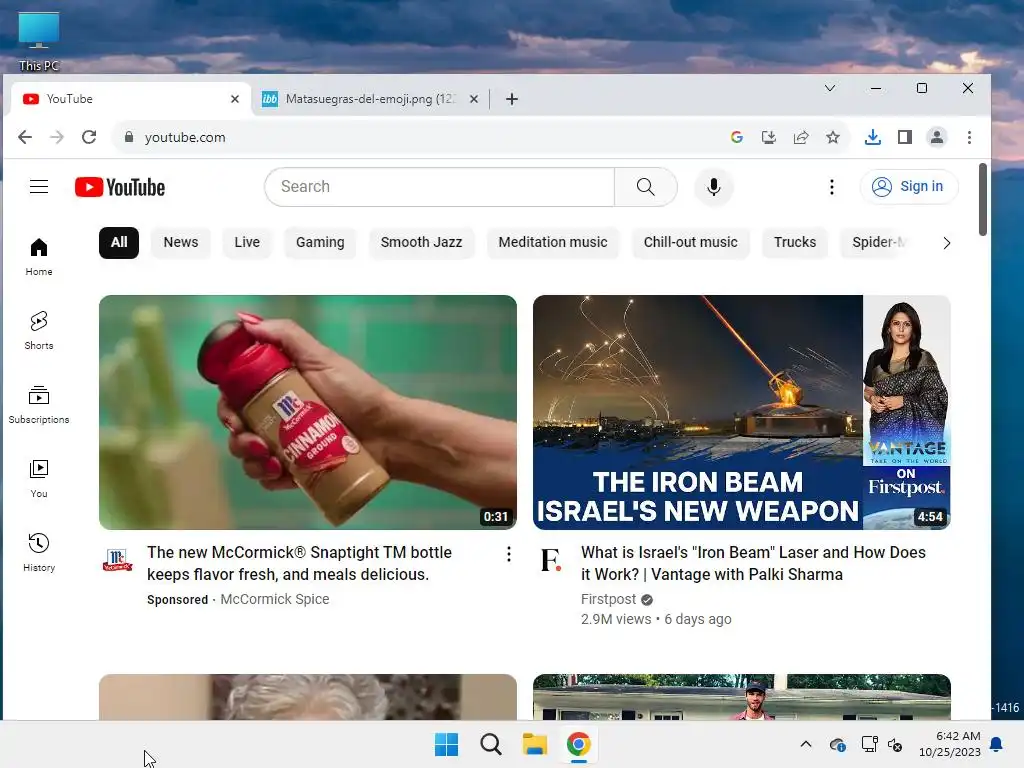Image resolution: width=1024 pixels, height=768 pixels.
Task: Open the taskbar clock and date
Action: click(950, 744)
